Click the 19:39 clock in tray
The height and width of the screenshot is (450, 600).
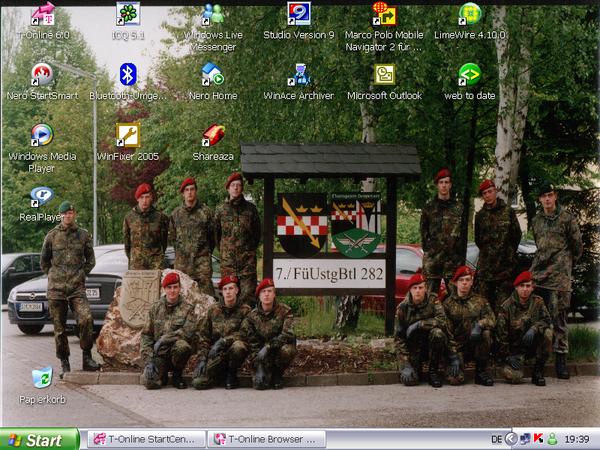[577, 439]
